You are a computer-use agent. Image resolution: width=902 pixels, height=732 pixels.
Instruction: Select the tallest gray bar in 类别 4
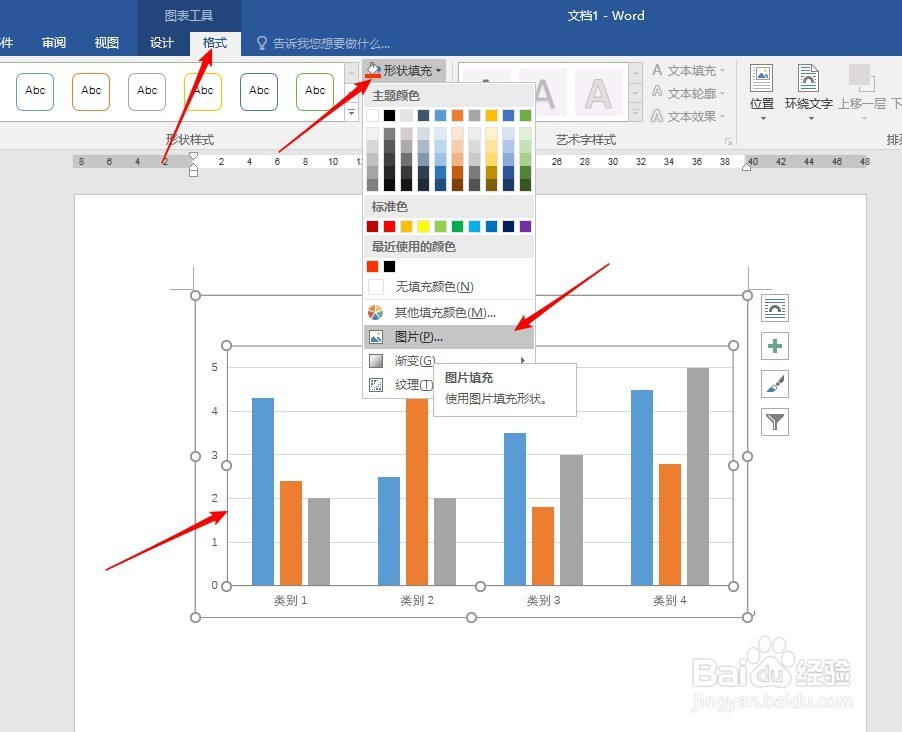tap(698, 476)
